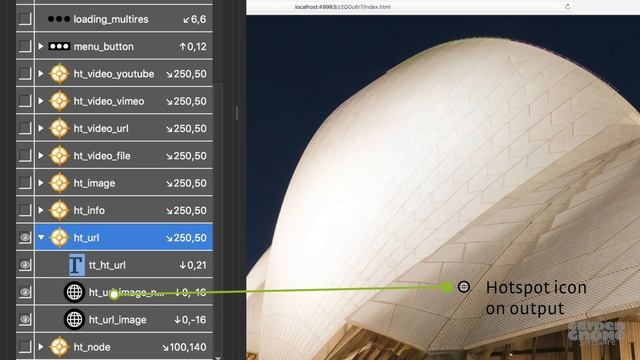Toggle visibility checkbox for ht_image

click(25, 183)
